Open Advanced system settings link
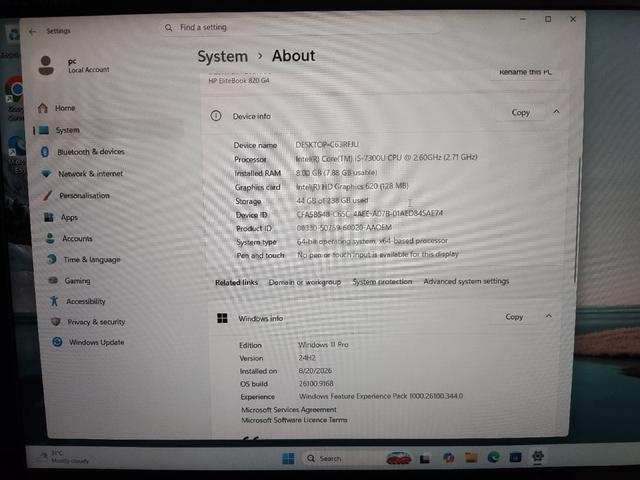This screenshot has height=480, width=640. [x=466, y=281]
